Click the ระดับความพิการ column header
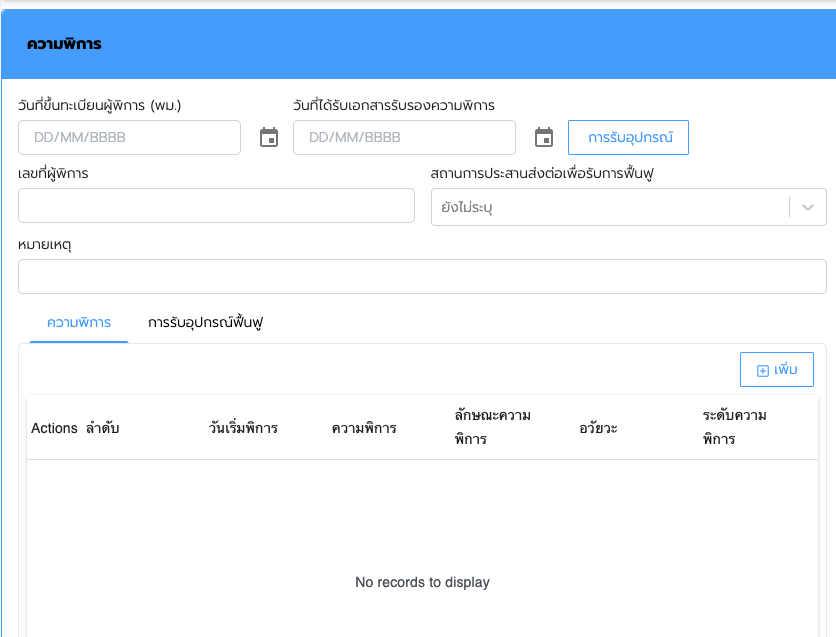Image resolution: width=836 pixels, height=637 pixels. pyautogui.click(x=734, y=427)
